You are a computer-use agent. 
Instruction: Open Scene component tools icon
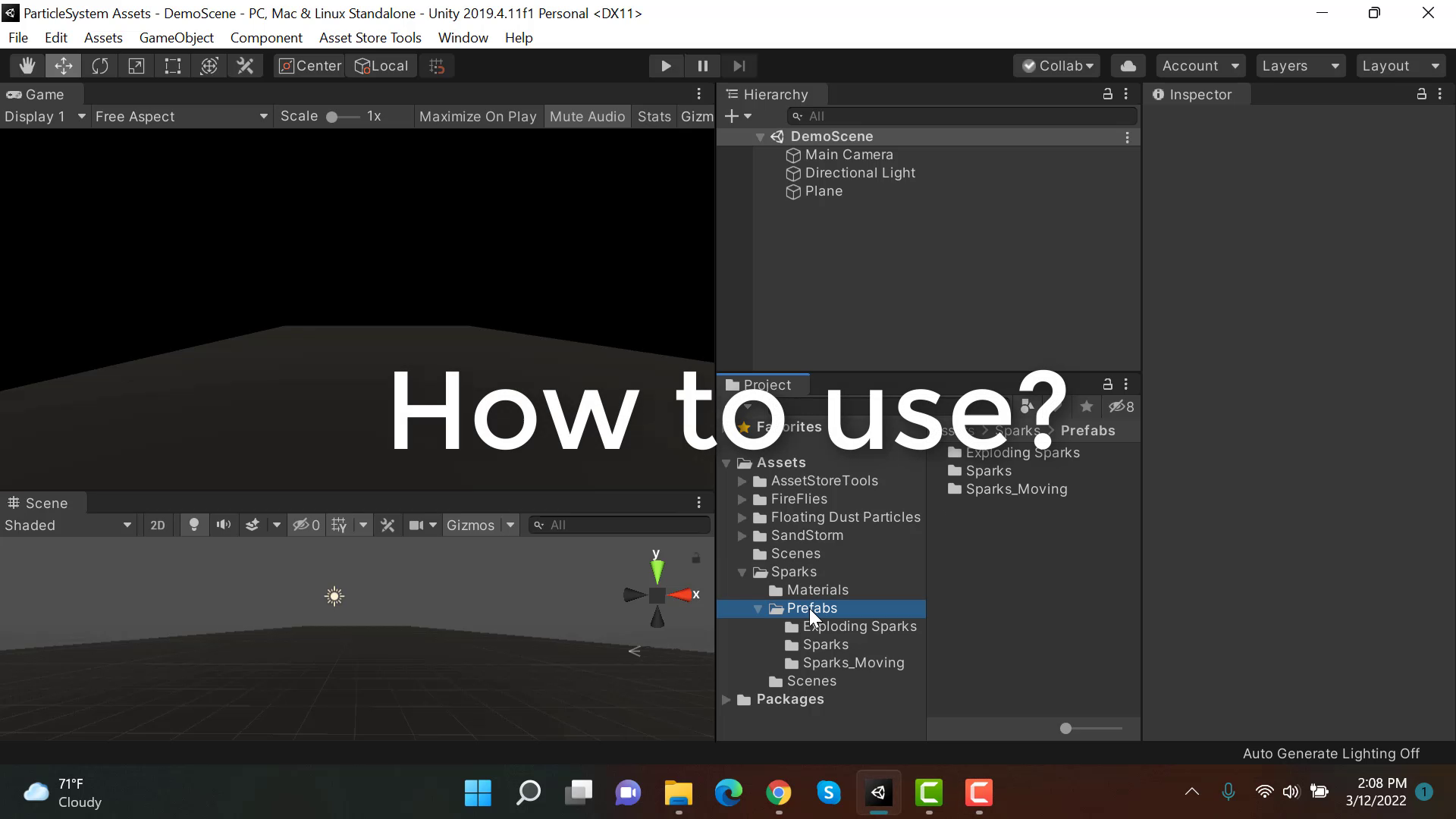click(388, 526)
